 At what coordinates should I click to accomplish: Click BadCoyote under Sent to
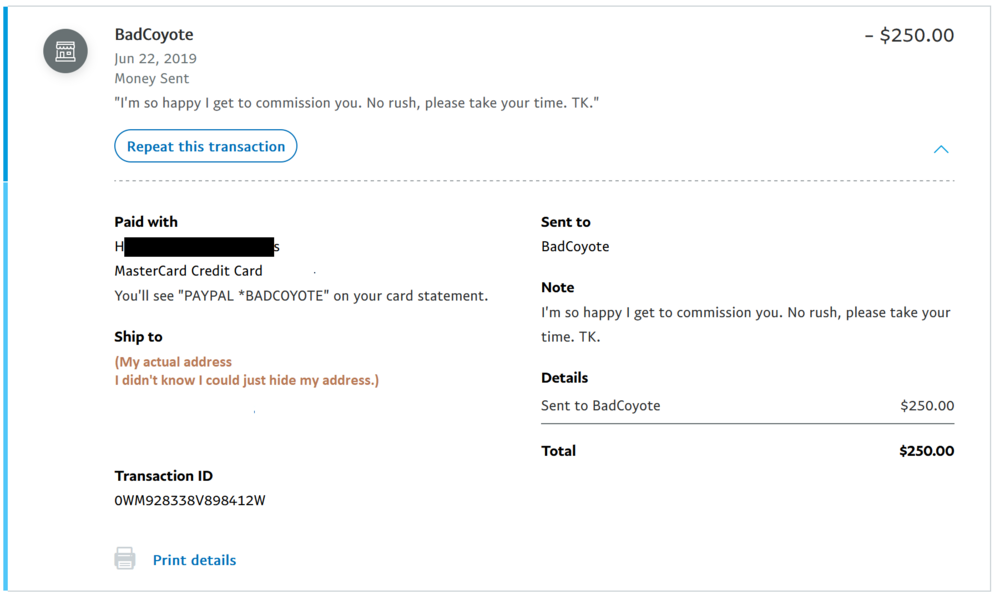point(575,247)
